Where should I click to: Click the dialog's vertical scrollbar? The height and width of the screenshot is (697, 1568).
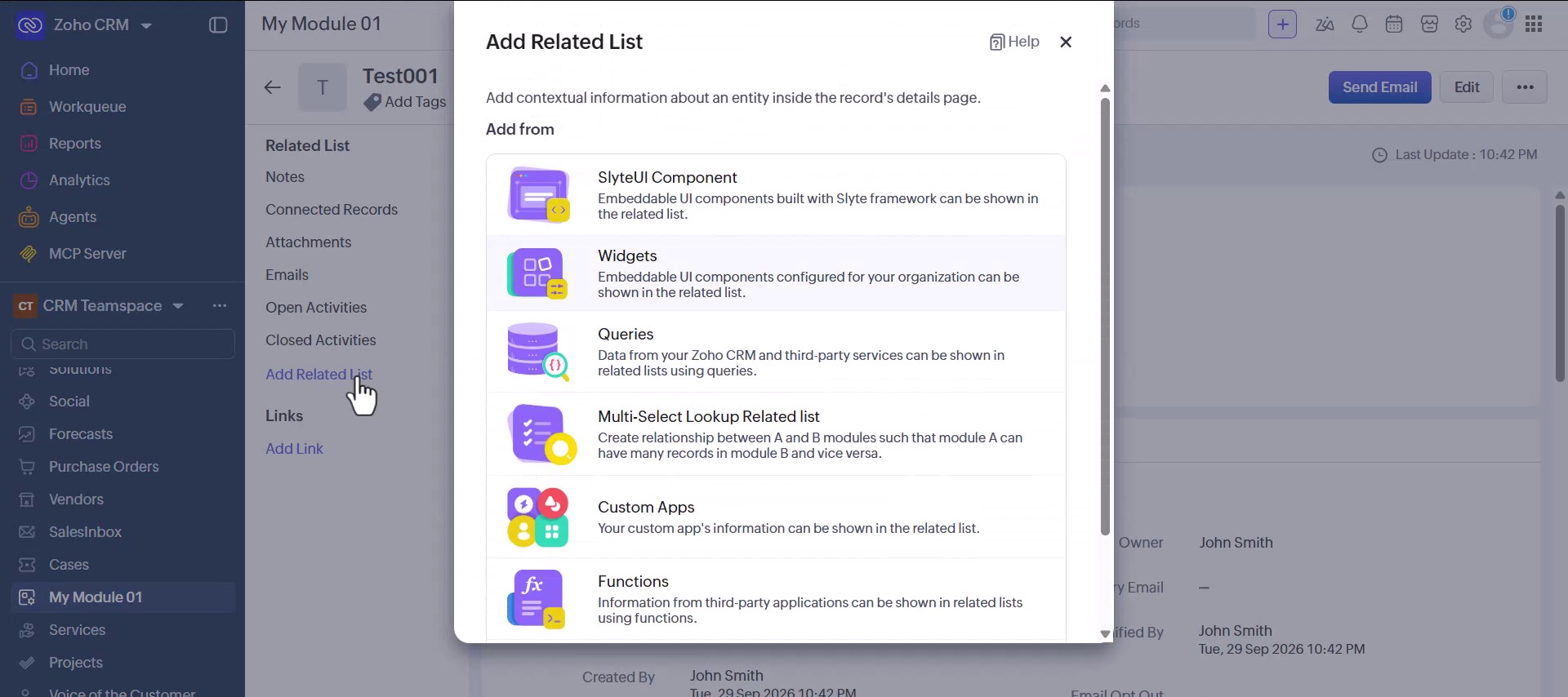[x=1105, y=317]
